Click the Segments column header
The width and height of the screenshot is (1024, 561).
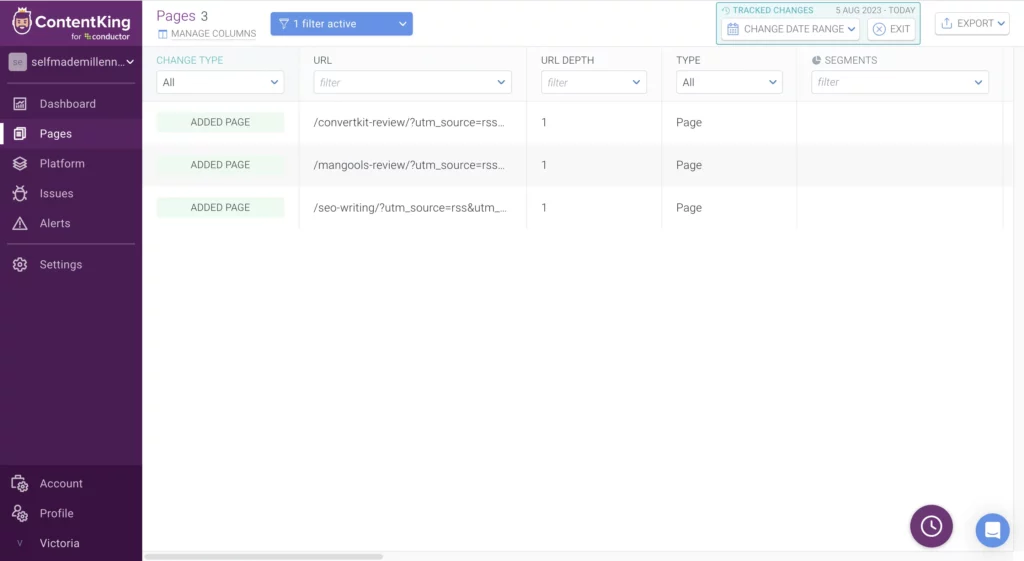850,60
